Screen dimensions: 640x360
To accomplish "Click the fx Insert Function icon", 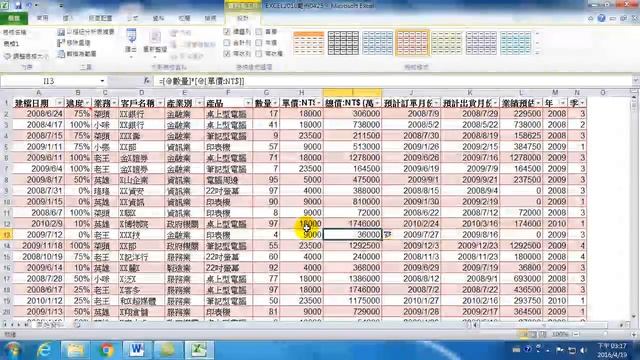I will (x=147, y=81).
